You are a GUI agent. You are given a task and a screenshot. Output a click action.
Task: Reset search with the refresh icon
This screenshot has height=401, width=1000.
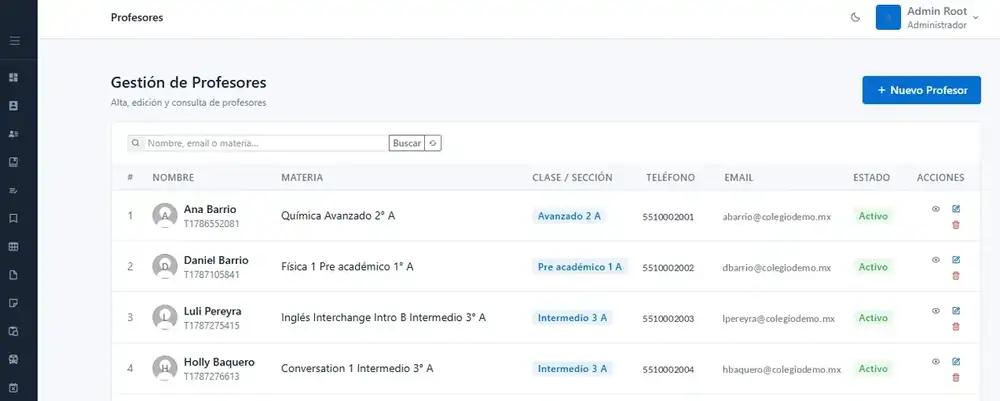[x=433, y=143]
